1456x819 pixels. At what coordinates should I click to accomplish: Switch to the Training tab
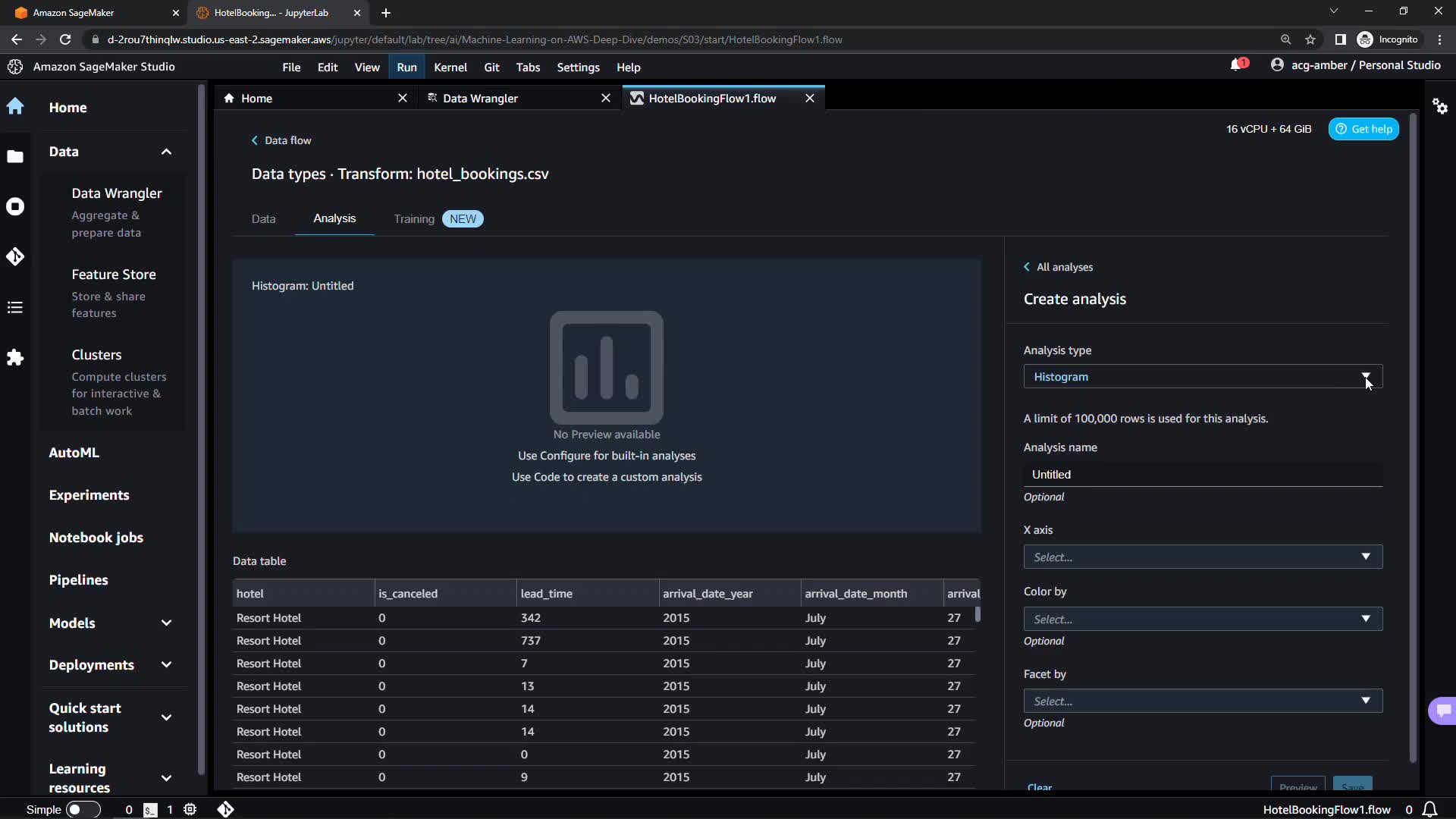point(414,219)
